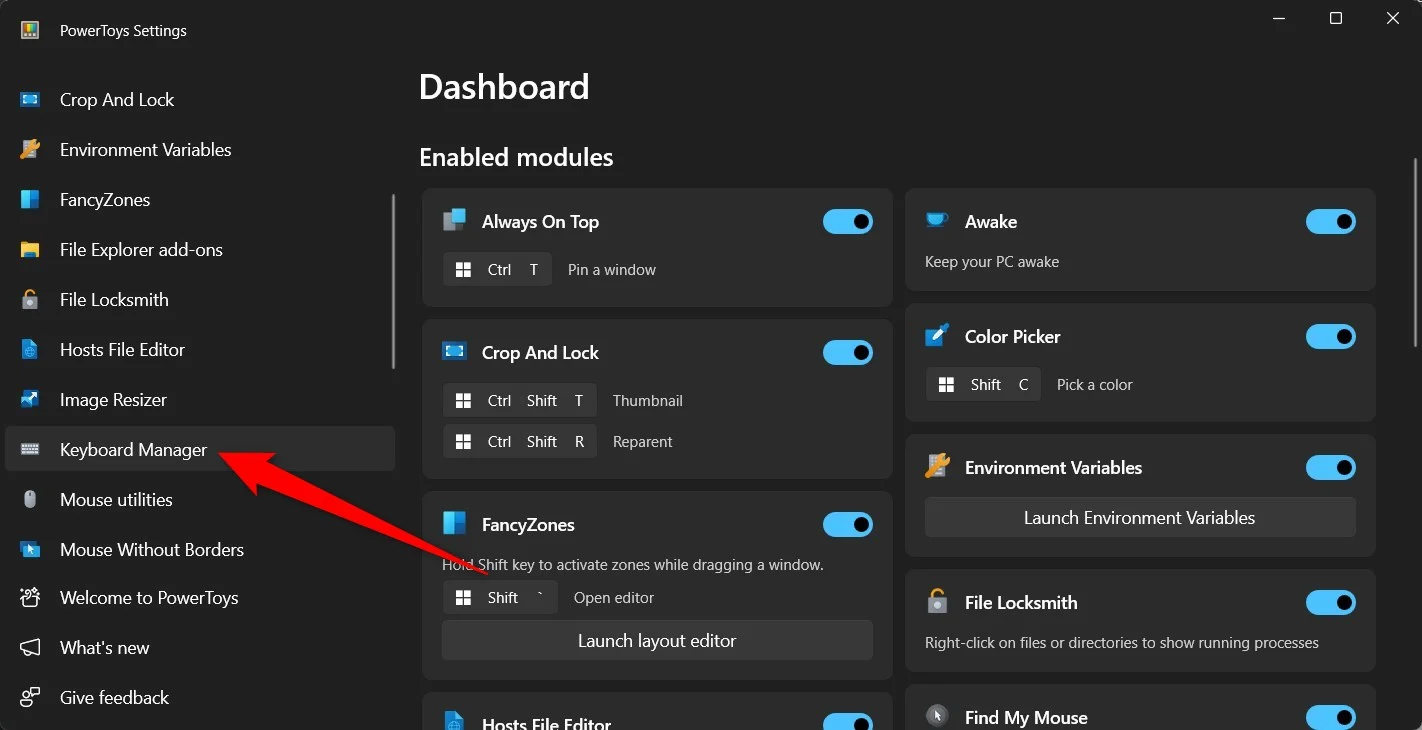Click the Environment Variables sidebar icon

tap(30, 150)
